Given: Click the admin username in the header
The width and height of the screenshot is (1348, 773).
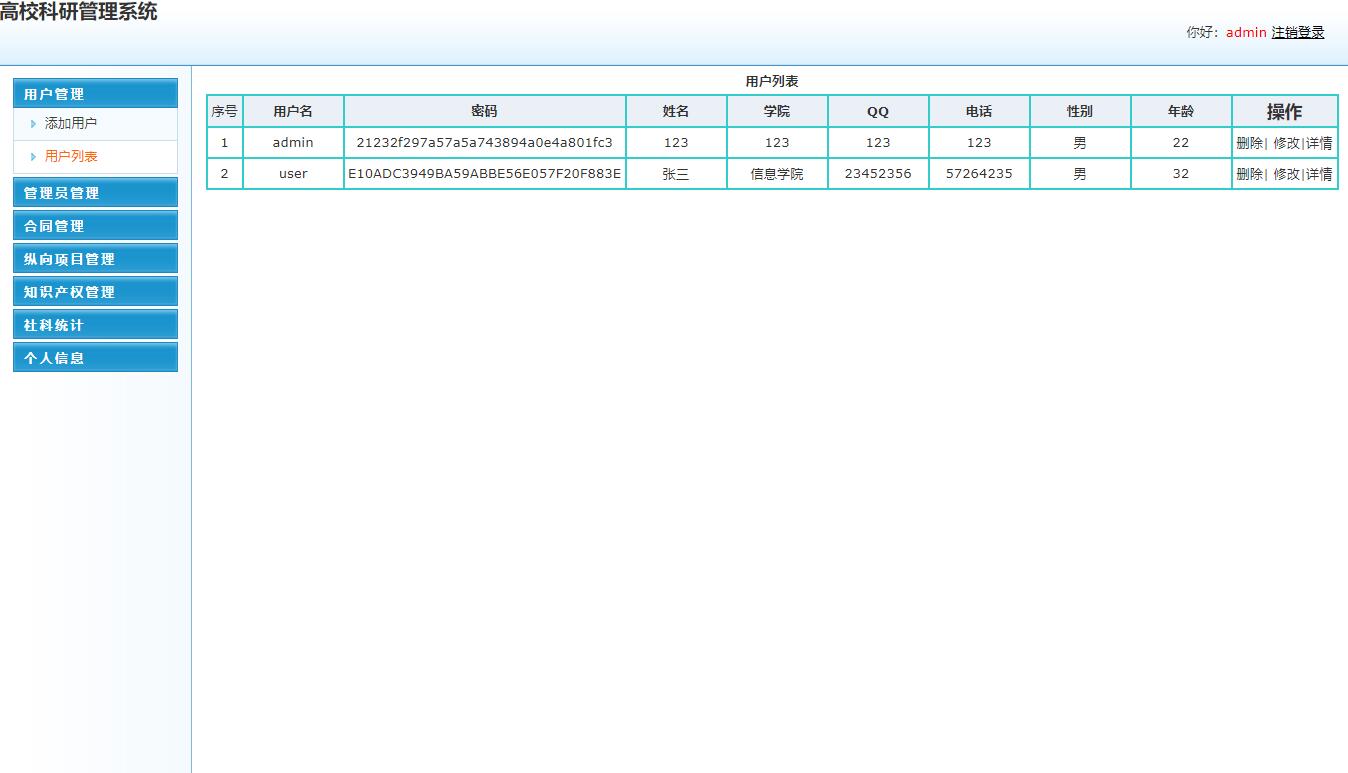Looking at the screenshot, I should click(1246, 32).
